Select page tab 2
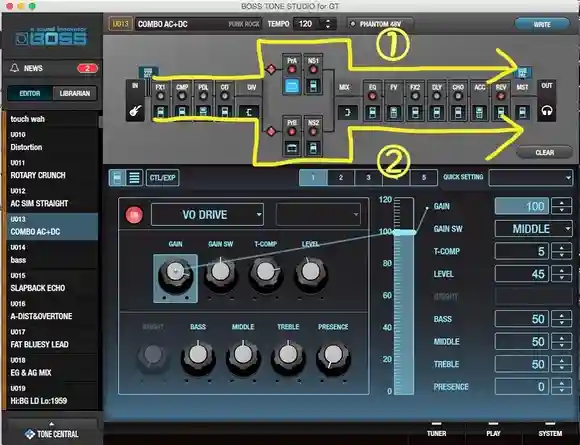Viewport: 580px width, 445px height. (x=341, y=178)
